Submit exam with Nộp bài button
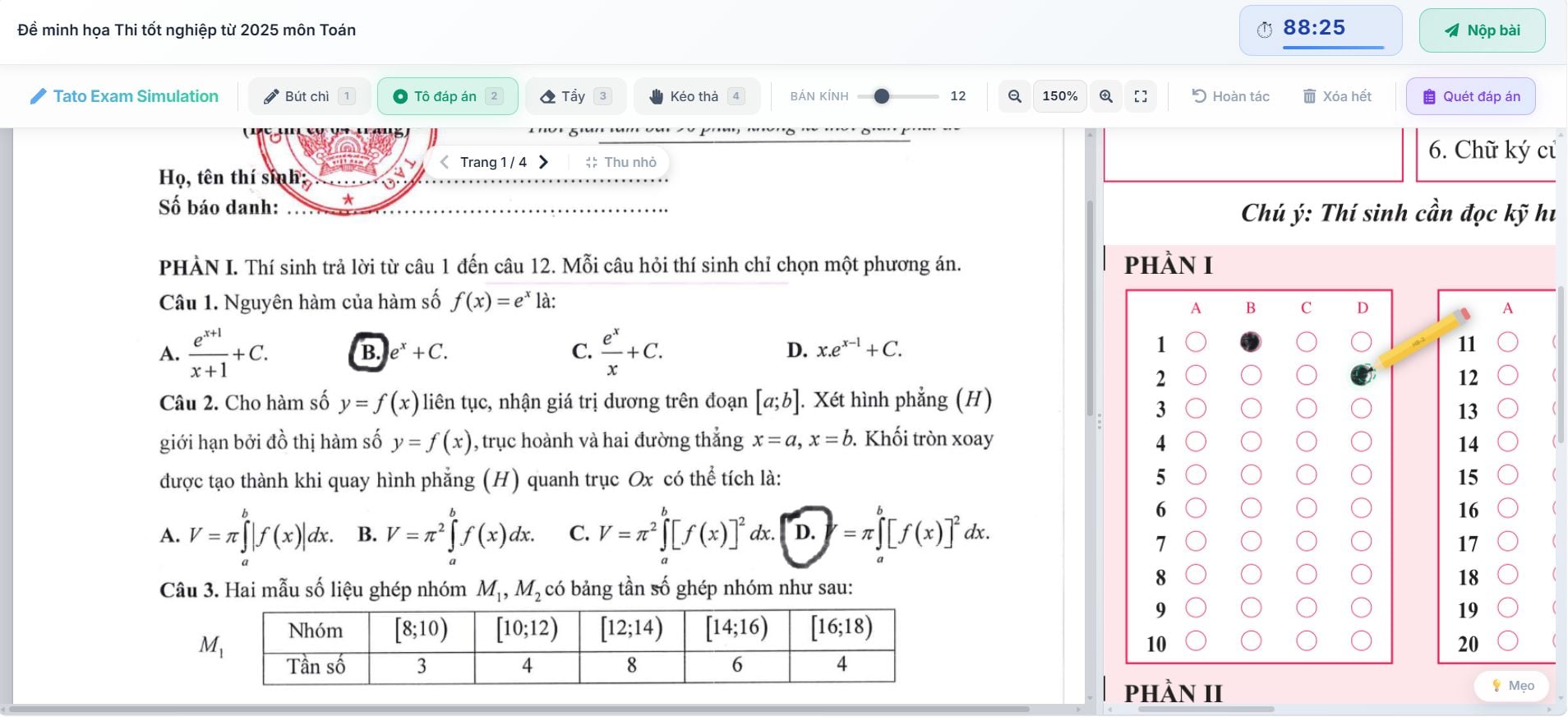This screenshot has height=717, width=1568. pos(1482,30)
